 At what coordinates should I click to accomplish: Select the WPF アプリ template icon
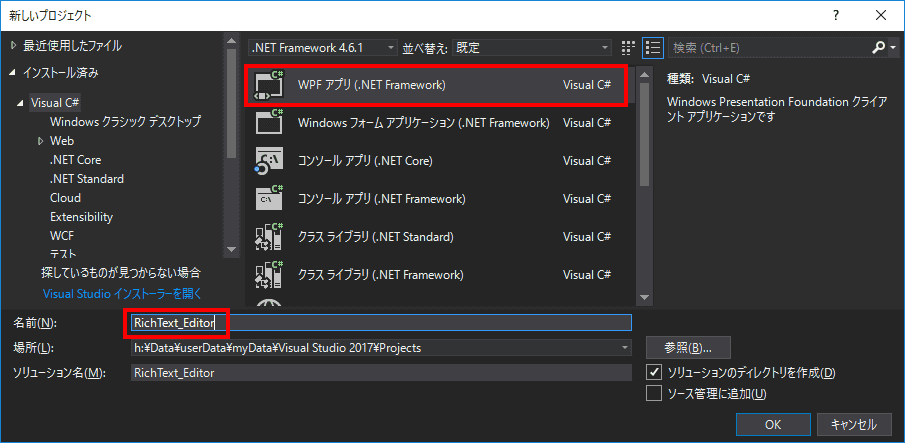[269, 85]
